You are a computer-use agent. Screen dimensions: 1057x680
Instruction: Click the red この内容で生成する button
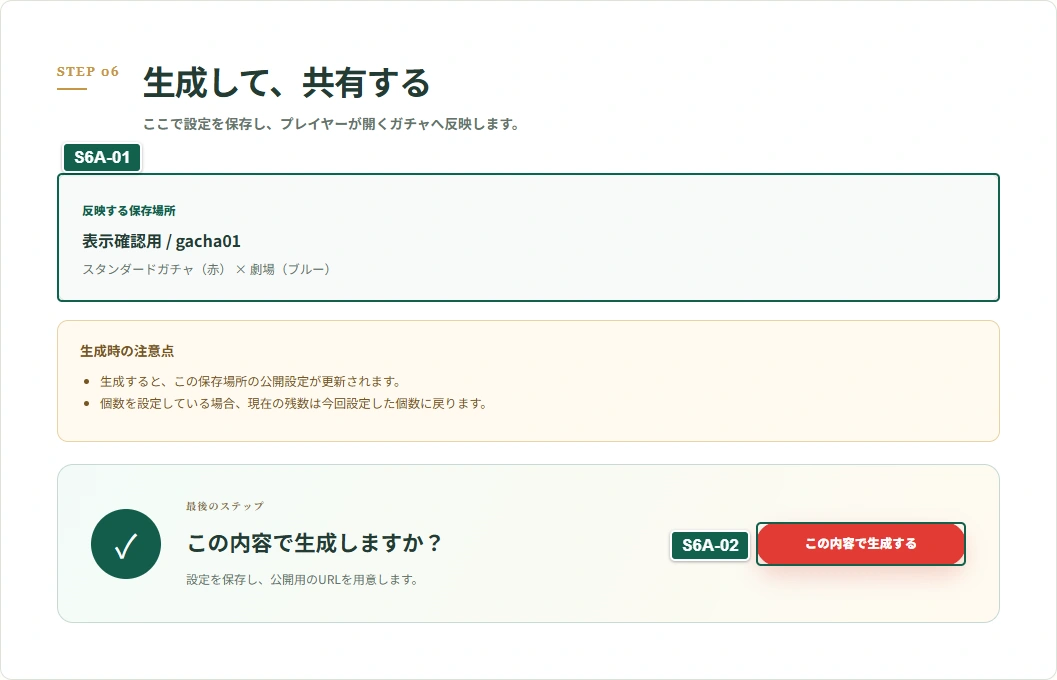coord(861,544)
